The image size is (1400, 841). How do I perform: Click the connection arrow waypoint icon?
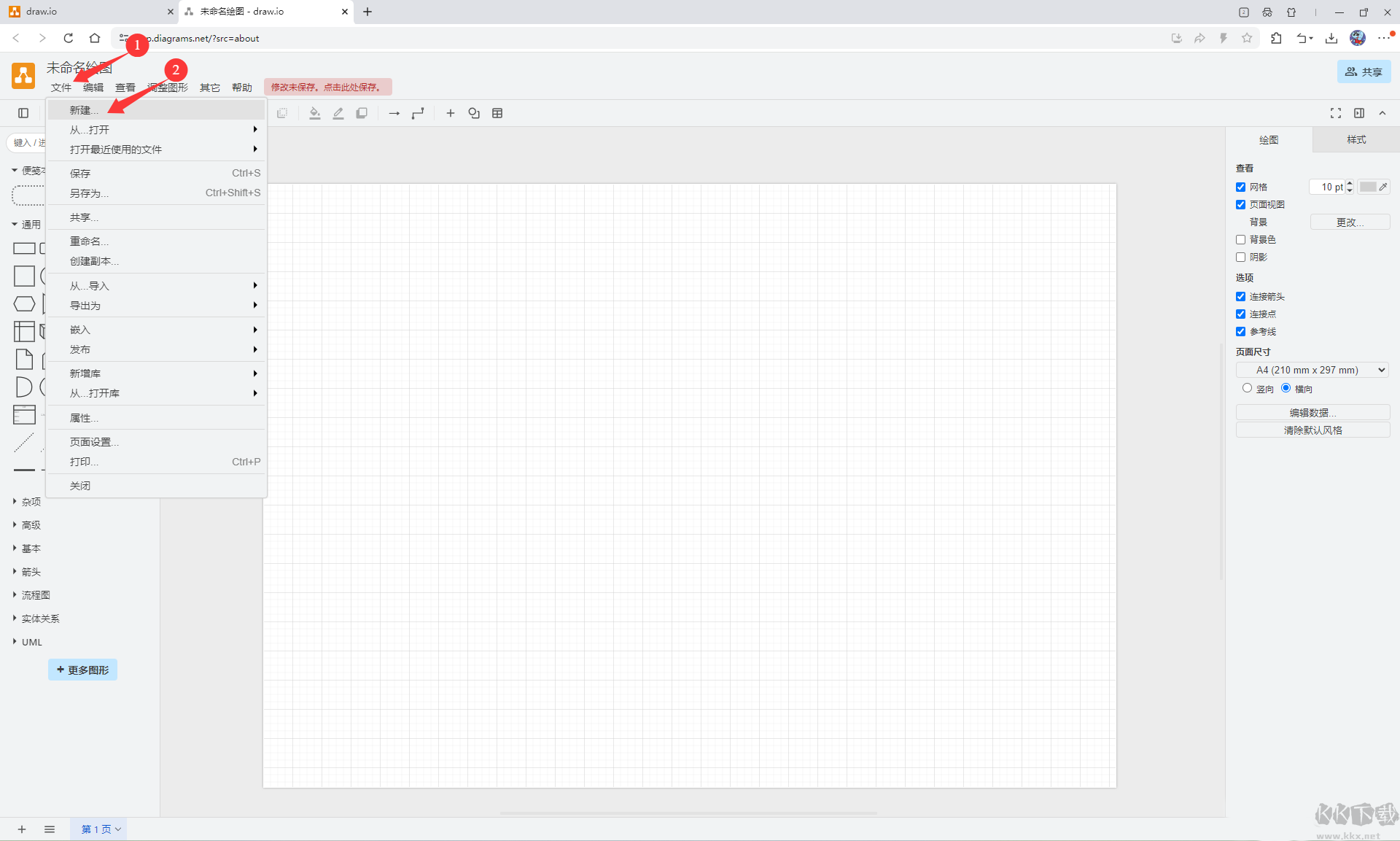pyautogui.click(x=418, y=113)
